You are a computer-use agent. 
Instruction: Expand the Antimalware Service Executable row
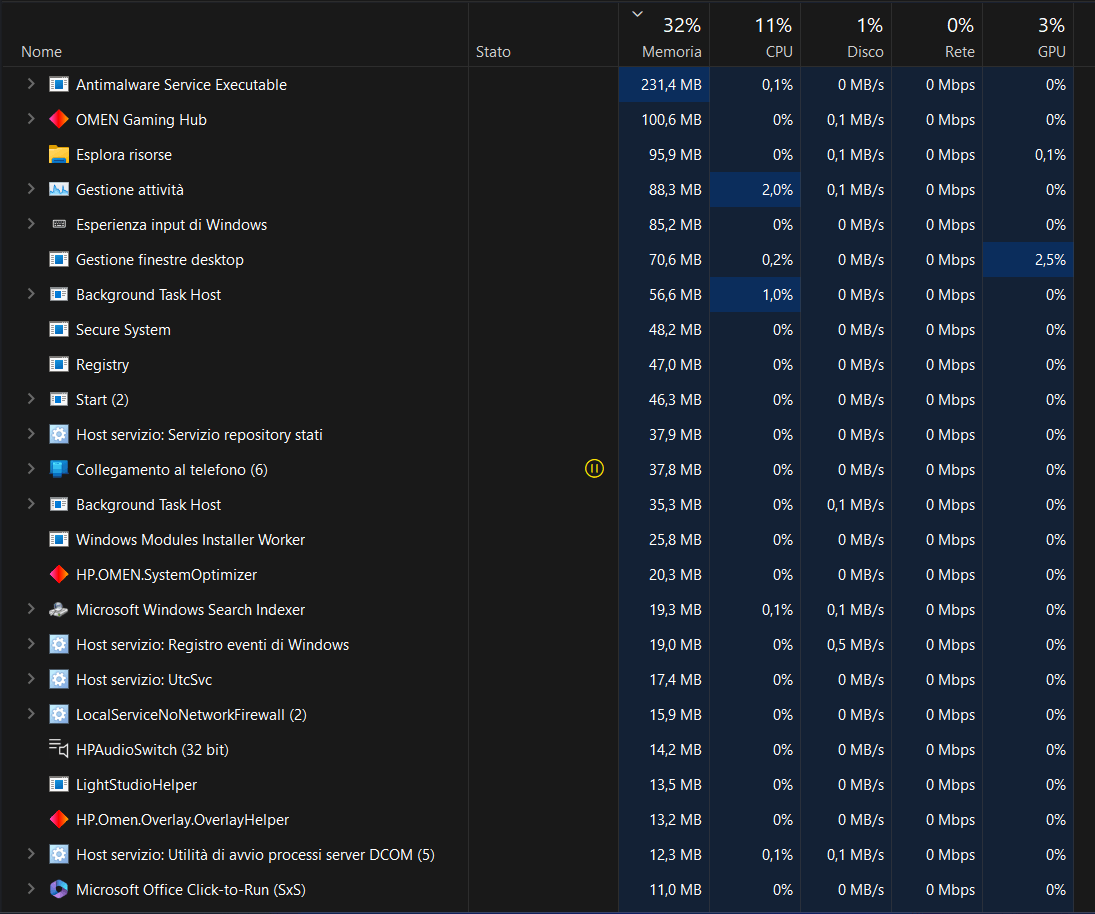pyautogui.click(x=31, y=84)
